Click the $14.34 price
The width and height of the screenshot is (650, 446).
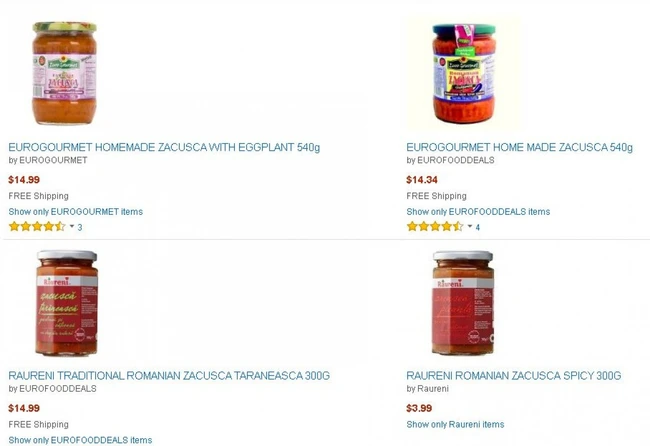pyautogui.click(x=422, y=179)
